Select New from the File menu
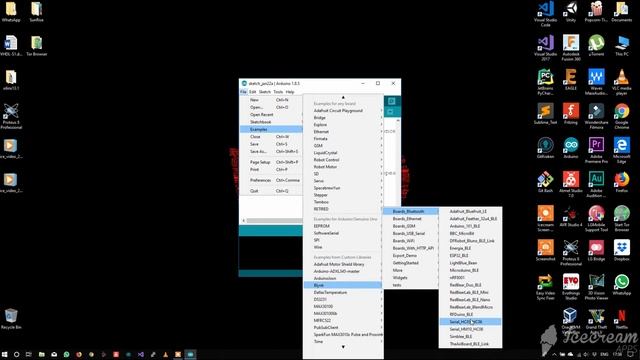640x360 pixels. pyautogui.click(x=271, y=100)
